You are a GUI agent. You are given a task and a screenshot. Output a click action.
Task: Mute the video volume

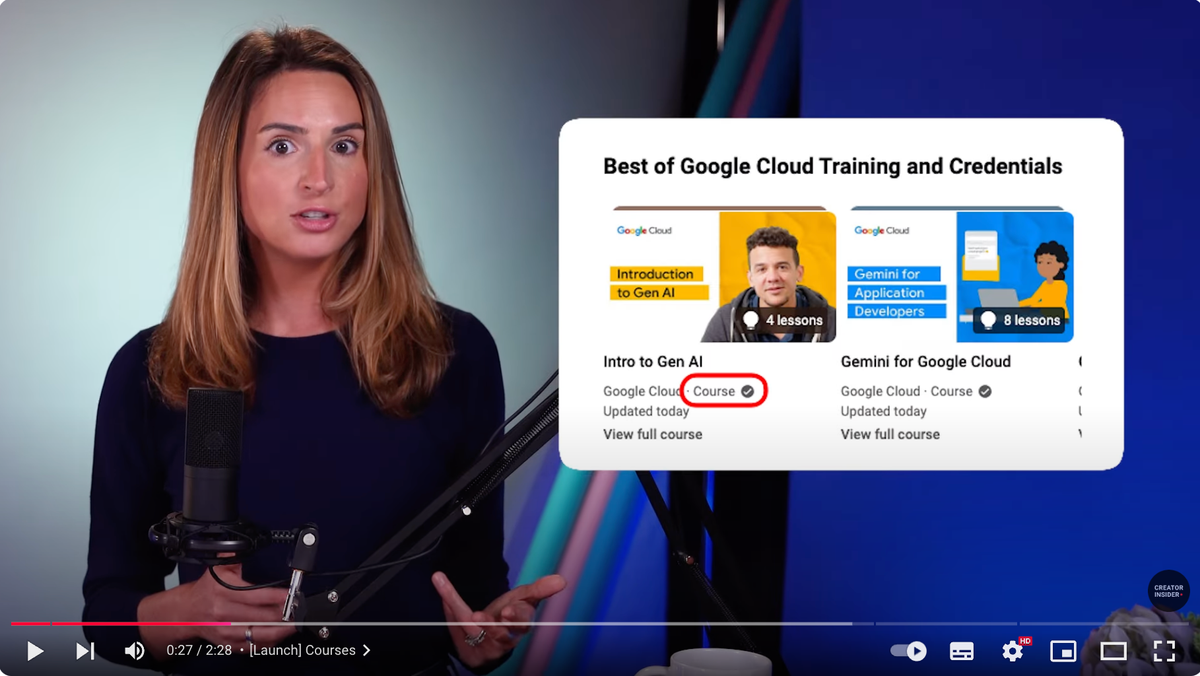click(x=134, y=651)
